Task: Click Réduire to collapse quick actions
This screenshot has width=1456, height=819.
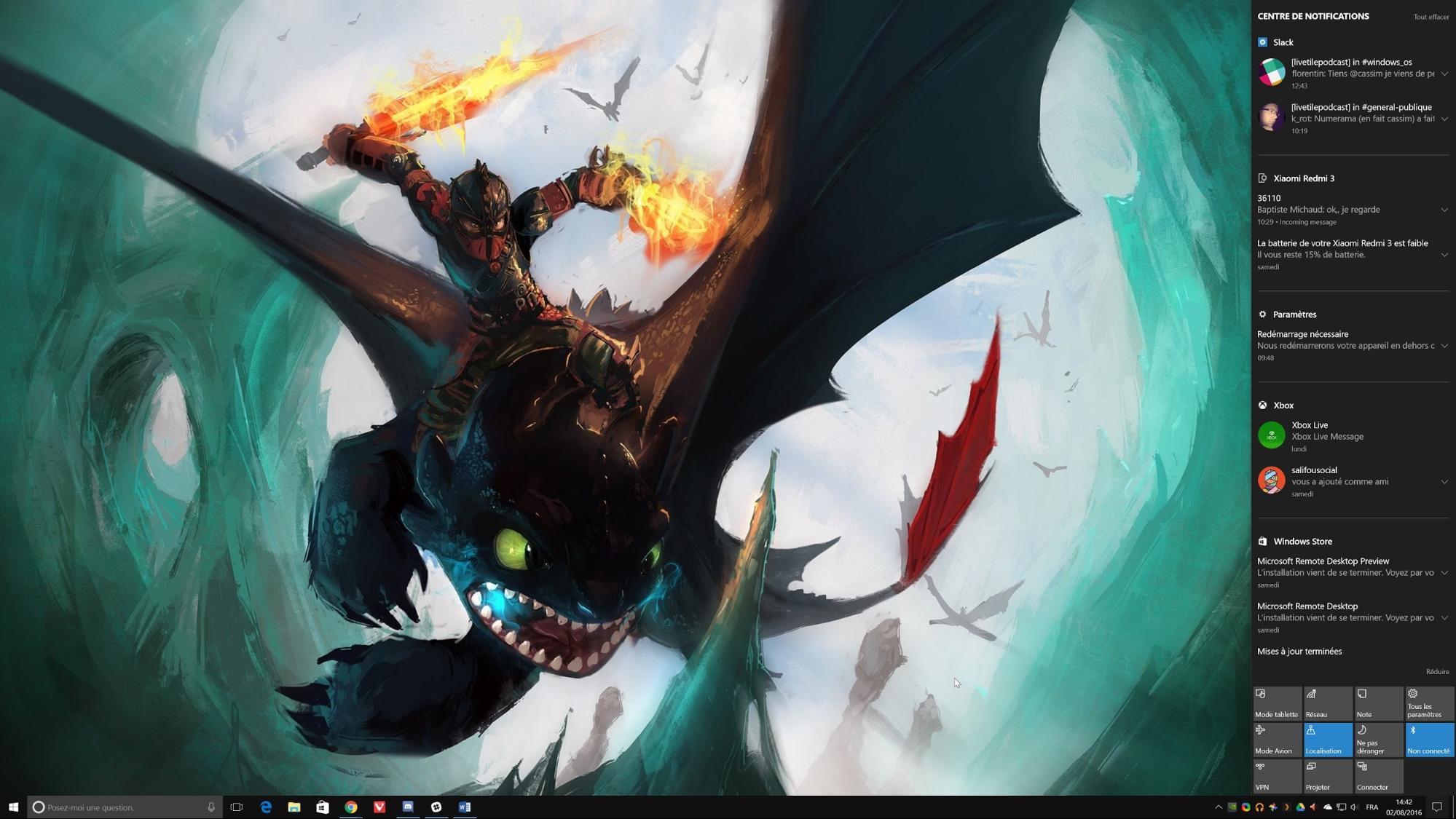Action: point(1437,672)
